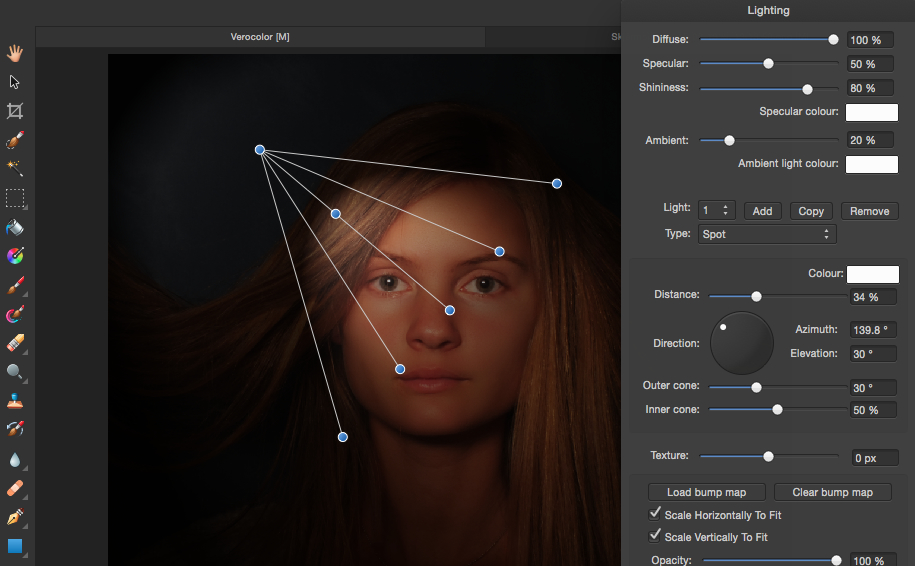Pick the rectangular Marquee selection tool

tap(15, 198)
